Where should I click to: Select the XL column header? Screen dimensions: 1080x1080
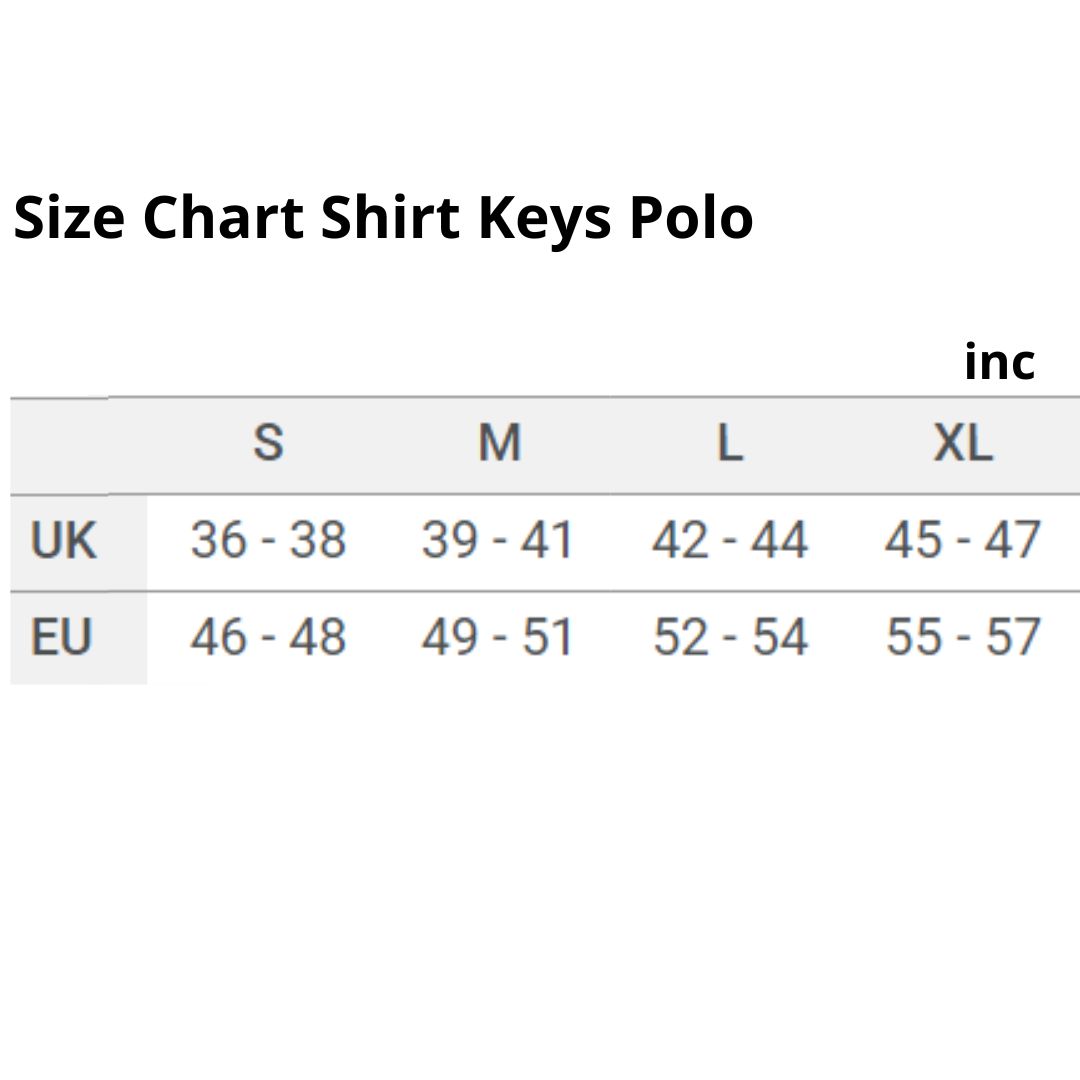(x=963, y=442)
